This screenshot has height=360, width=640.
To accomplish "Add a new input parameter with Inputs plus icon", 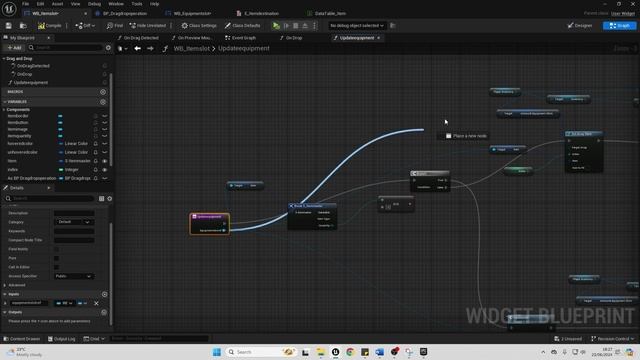I will tap(104, 294).
